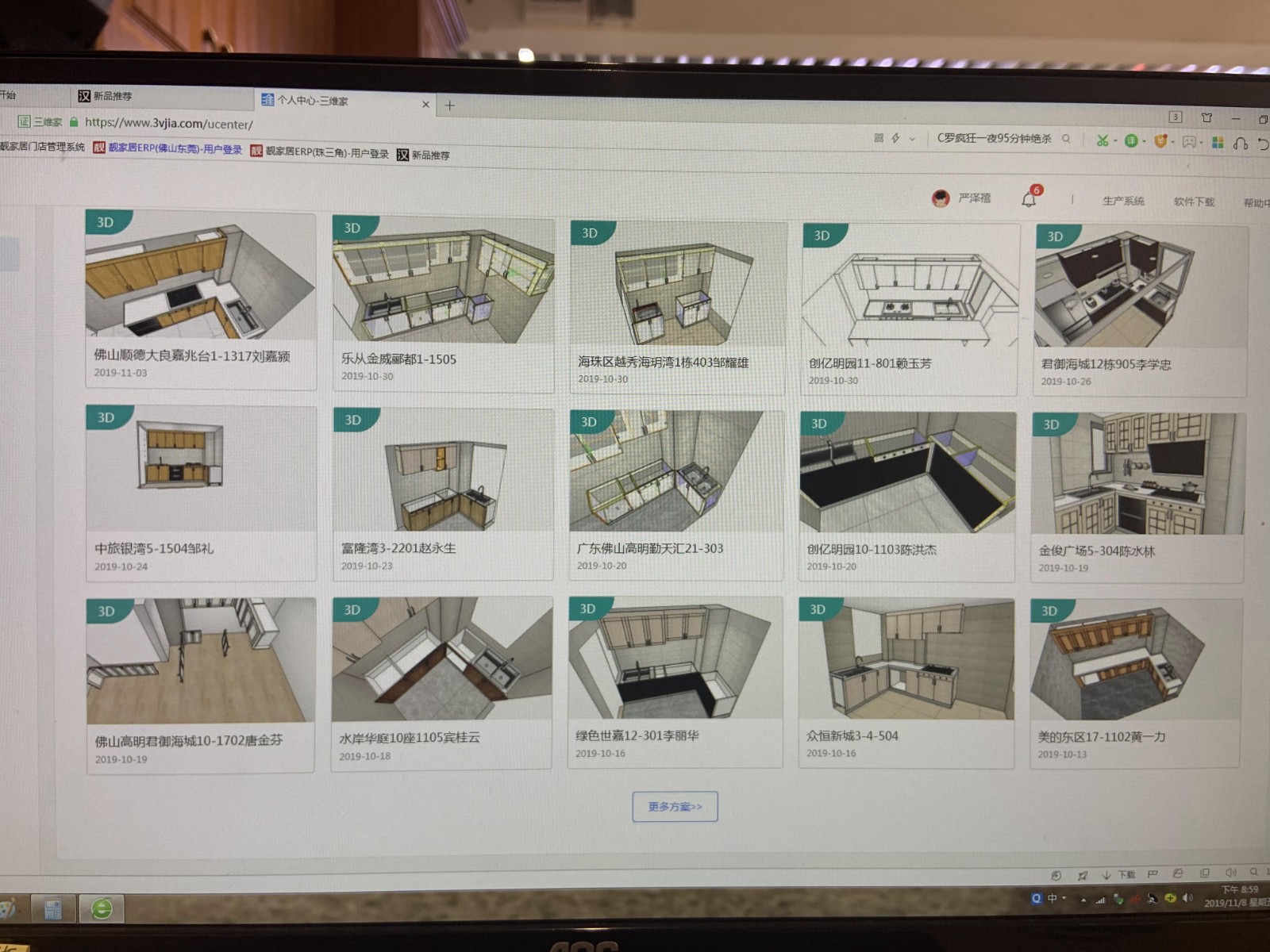Open the 乐从金威郦都1-1505 design thumbnail

(443, 282)
